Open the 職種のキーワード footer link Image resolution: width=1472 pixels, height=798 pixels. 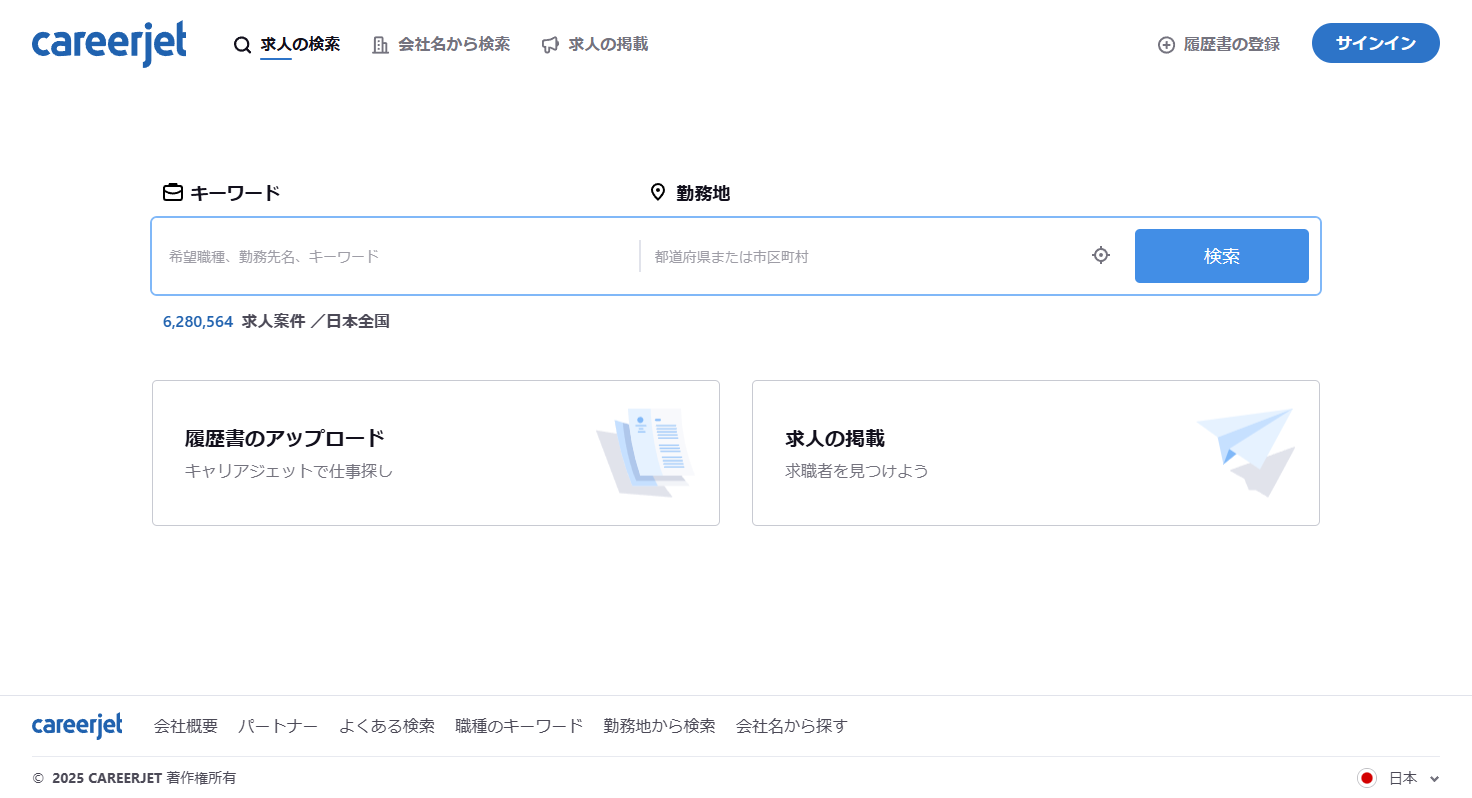pos(519,726)
